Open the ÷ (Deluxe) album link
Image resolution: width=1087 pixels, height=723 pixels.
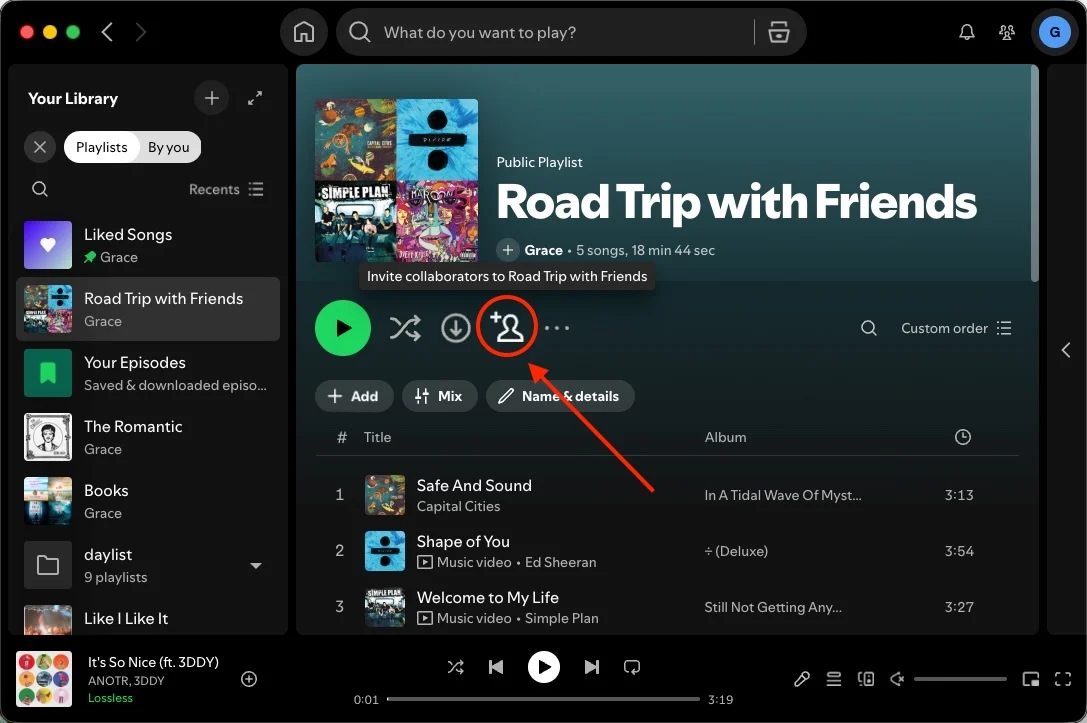pos(736,551)
